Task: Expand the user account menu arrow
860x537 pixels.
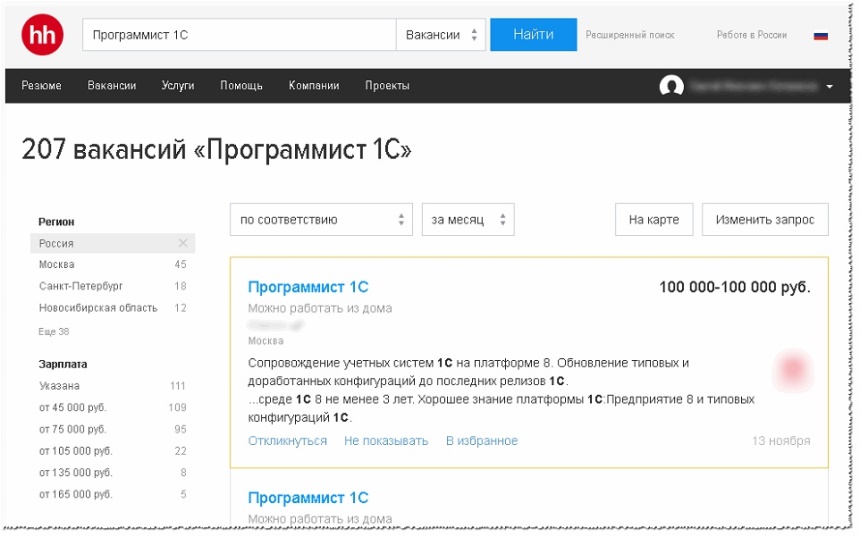Action: (x=829, y=87)
